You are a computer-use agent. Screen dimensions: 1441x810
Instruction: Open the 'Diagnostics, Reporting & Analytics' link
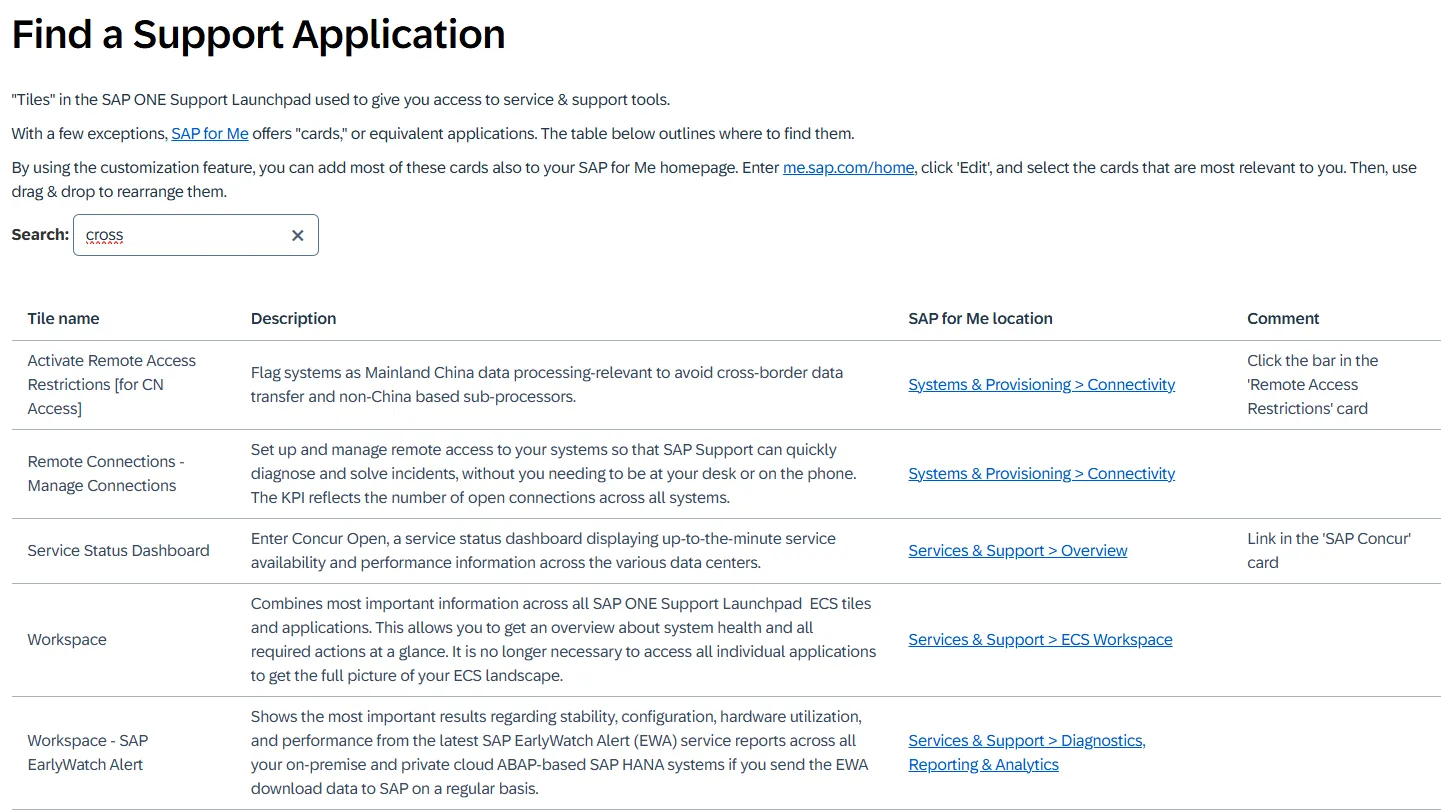click(x=1026, y=752)
